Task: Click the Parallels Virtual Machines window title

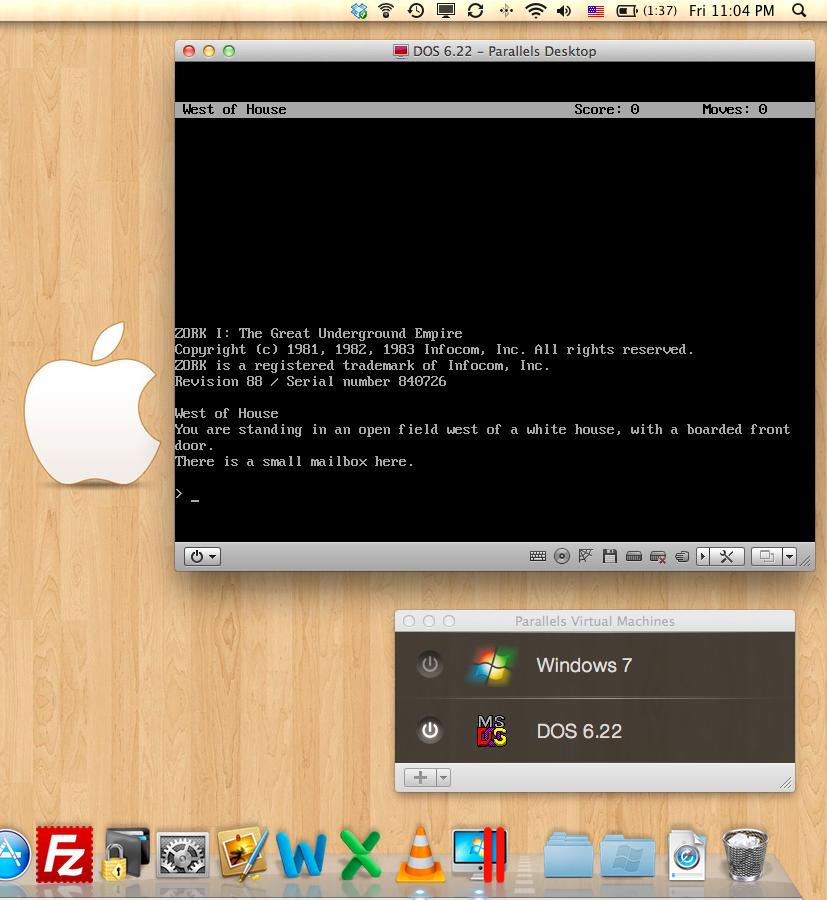Action: coord(595,621)
